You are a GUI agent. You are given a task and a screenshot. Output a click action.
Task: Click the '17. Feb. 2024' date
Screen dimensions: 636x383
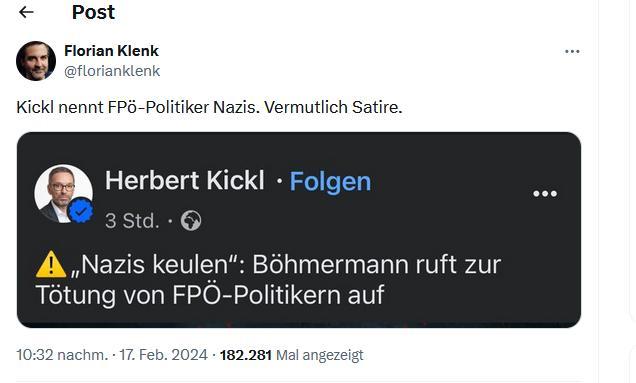(163, 355)
